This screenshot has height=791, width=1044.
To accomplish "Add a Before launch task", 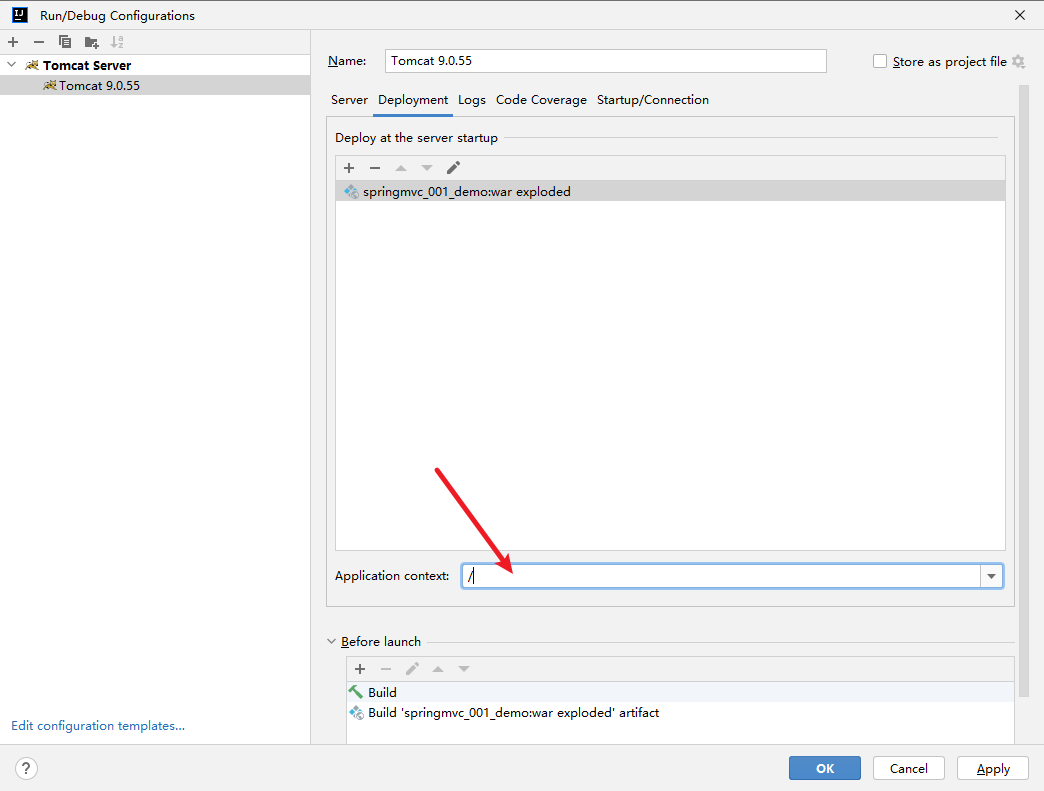I will click(x=360, y=668).
